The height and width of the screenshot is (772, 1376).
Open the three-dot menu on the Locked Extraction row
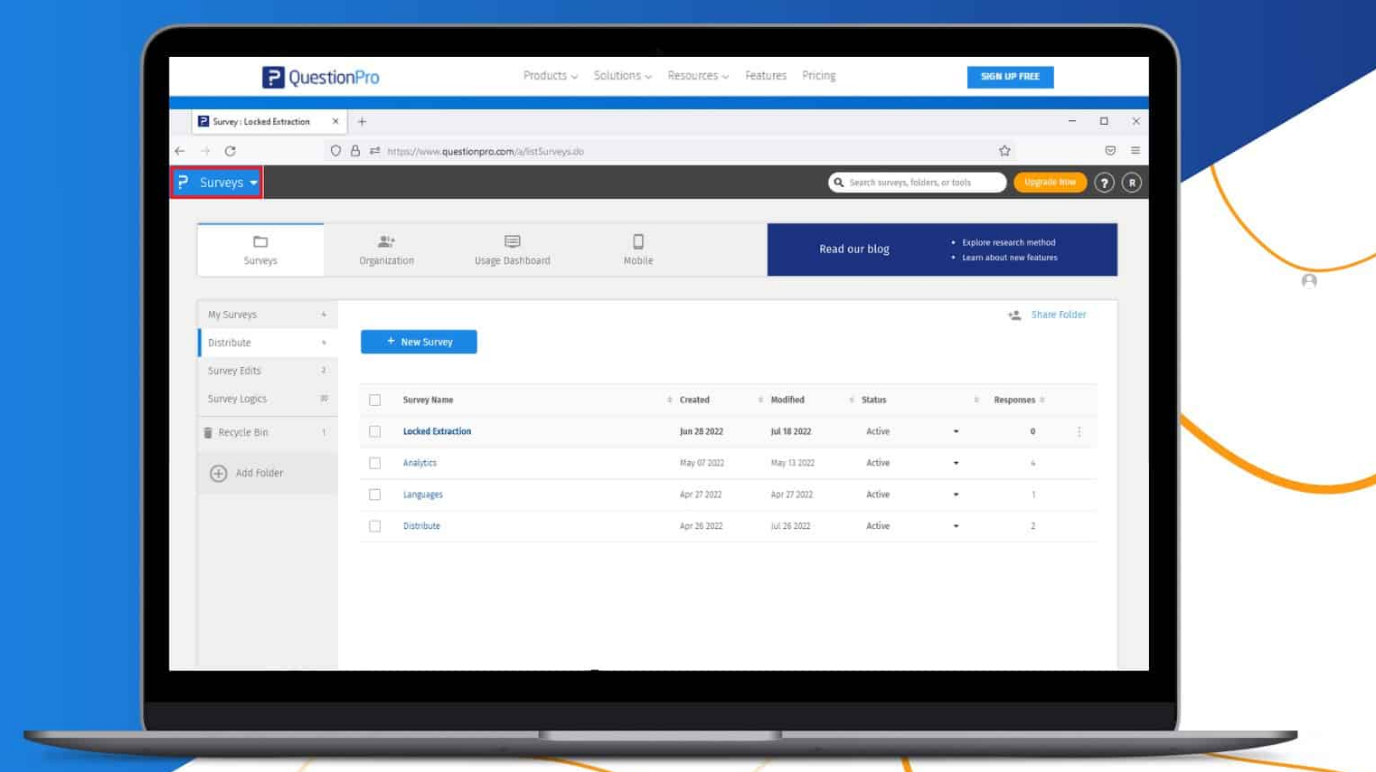pos(1079,432)
